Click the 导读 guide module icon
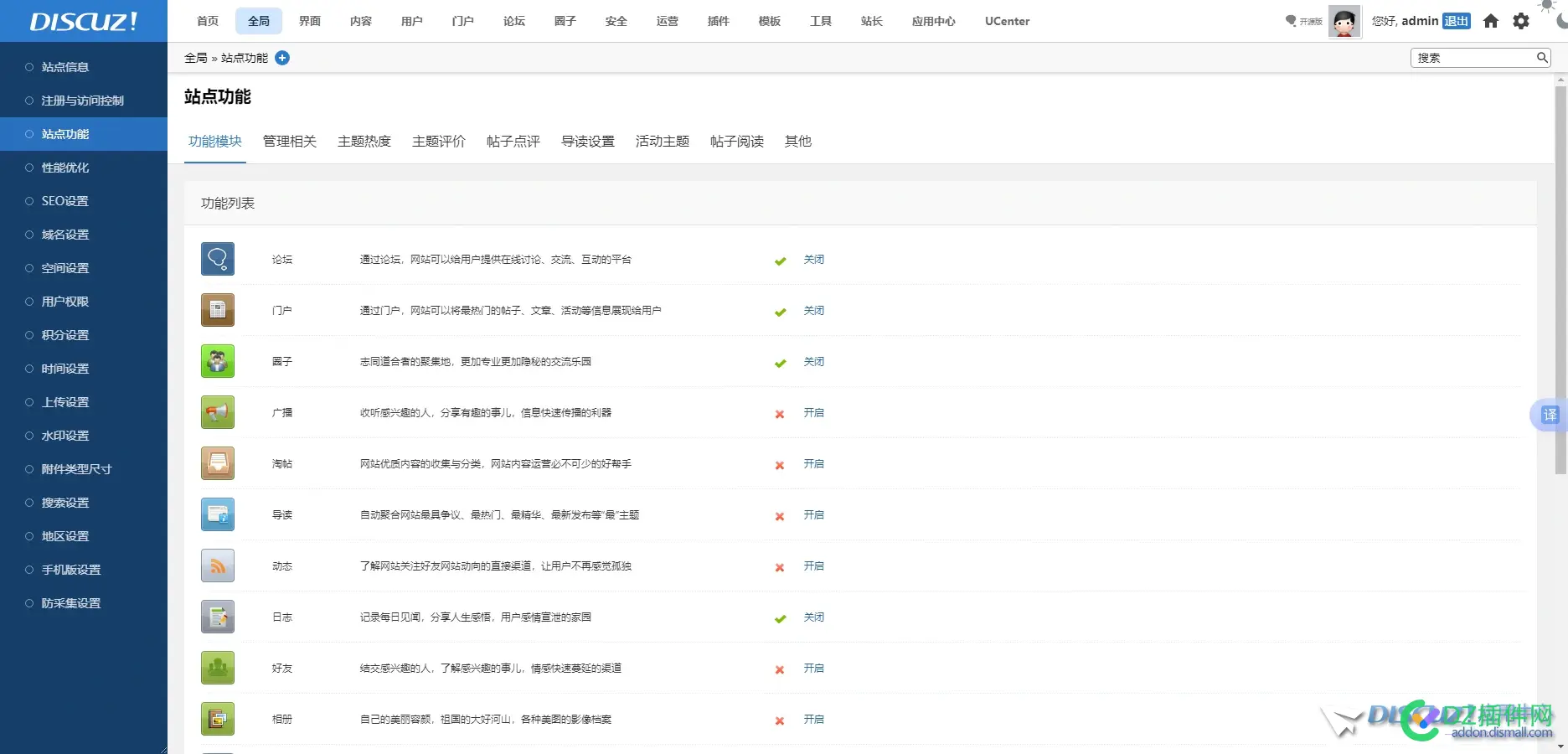This screenshot has width=1568, height=754. 218,514
